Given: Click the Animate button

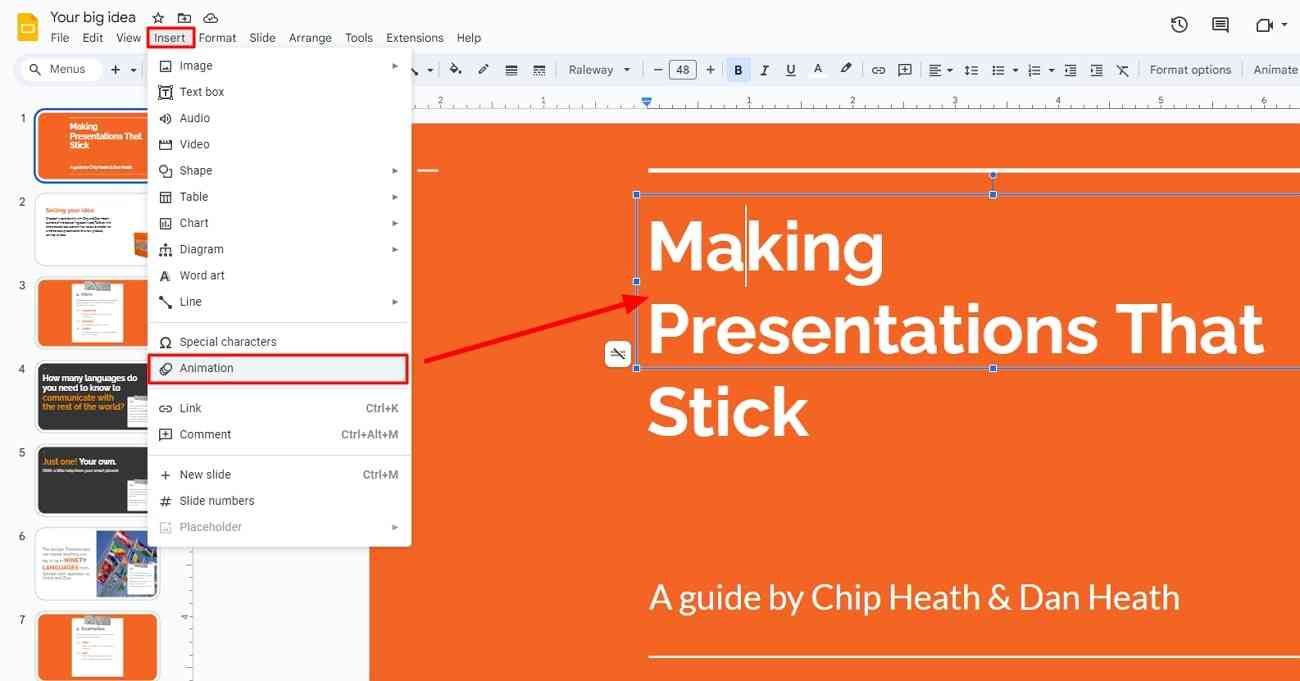Looking at the screenshot, I should click(x=1276, y=69).
